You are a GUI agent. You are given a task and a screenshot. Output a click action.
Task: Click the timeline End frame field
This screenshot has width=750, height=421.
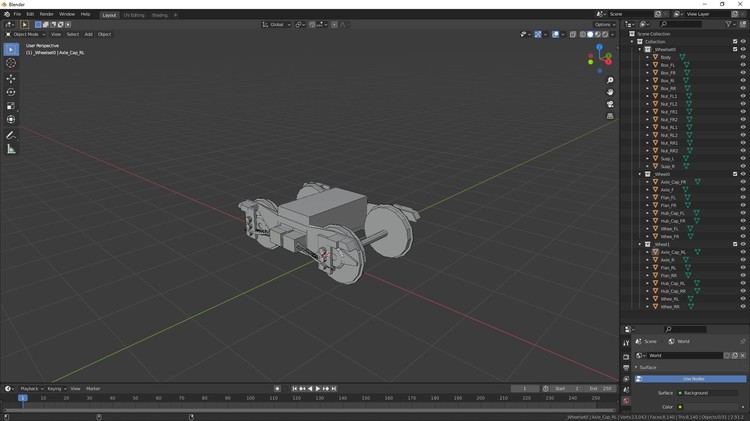(x=600, y=388)
